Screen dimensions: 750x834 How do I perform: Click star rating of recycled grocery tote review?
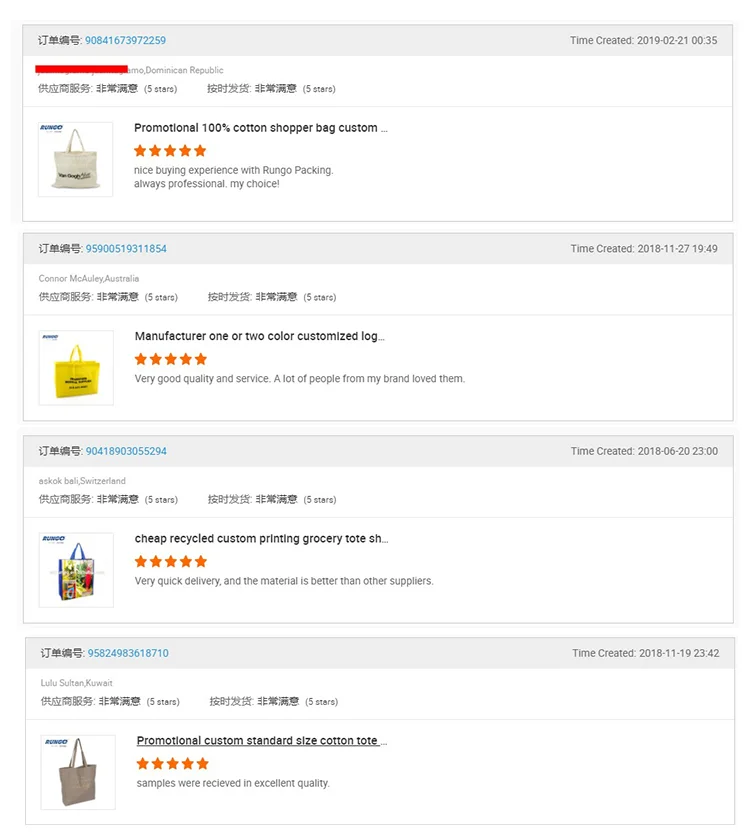tap(171, 562)
